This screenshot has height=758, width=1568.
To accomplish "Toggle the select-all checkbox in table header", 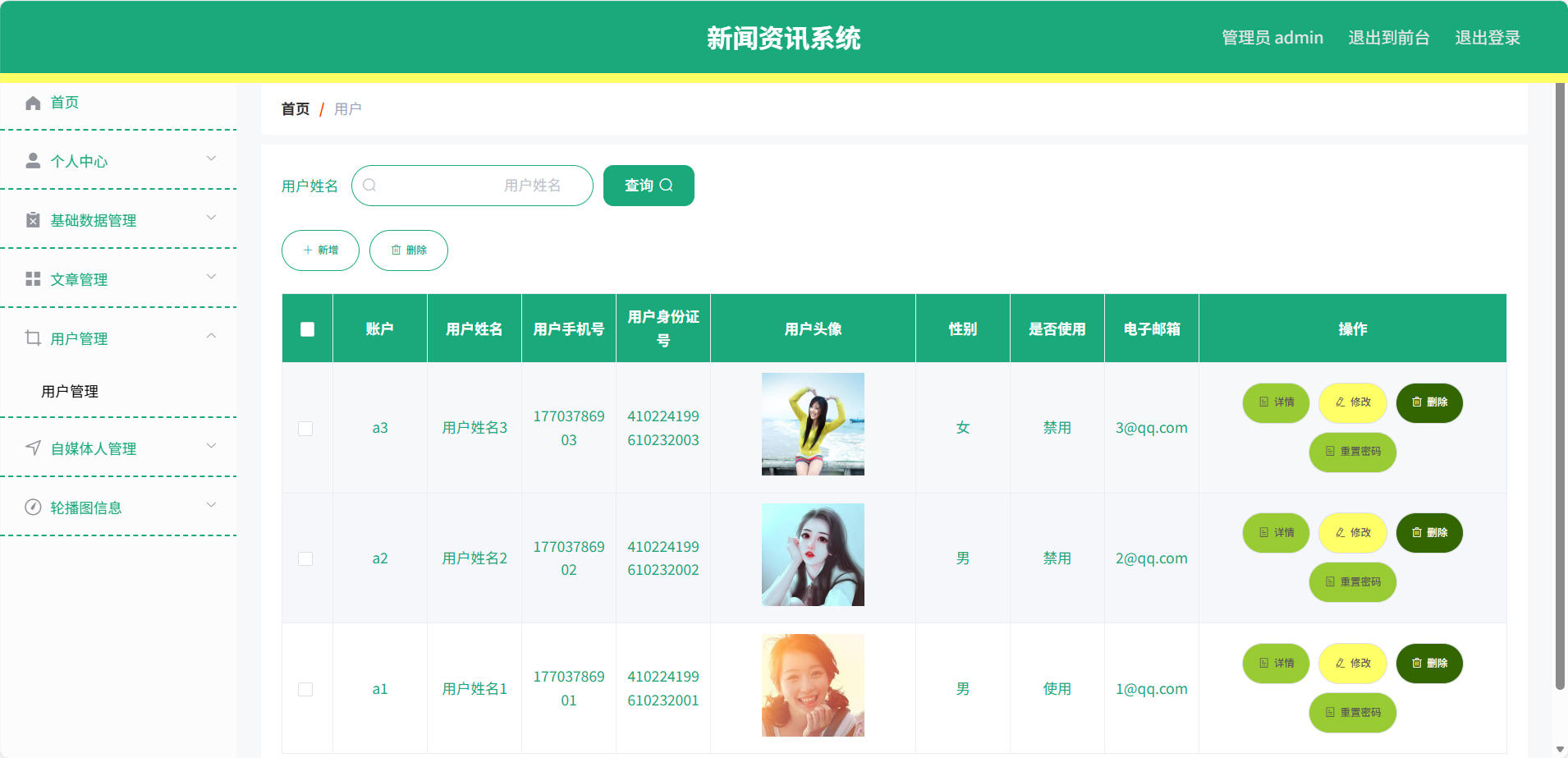I will click(307, 329).
